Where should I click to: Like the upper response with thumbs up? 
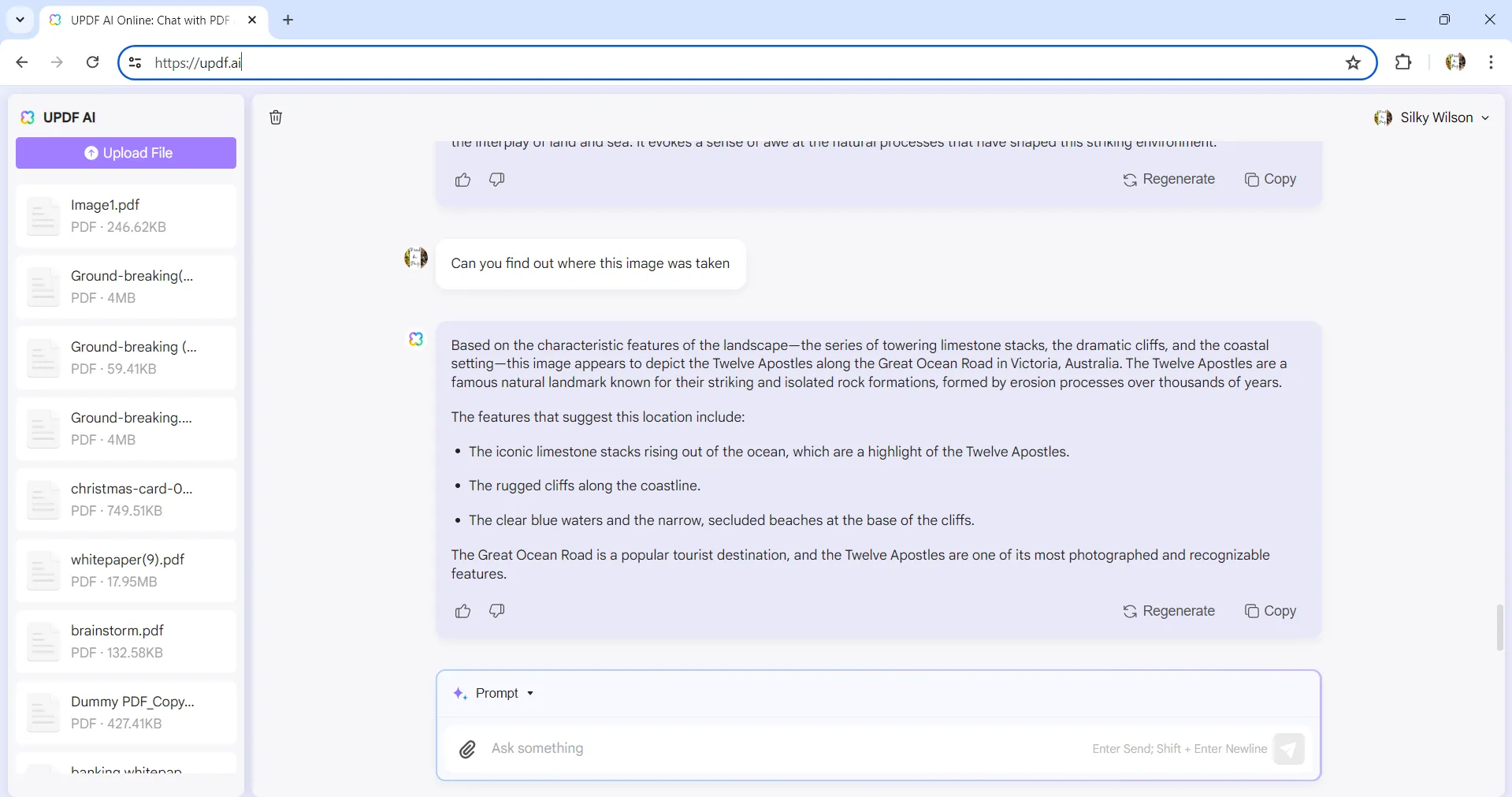tap(463, 180)
